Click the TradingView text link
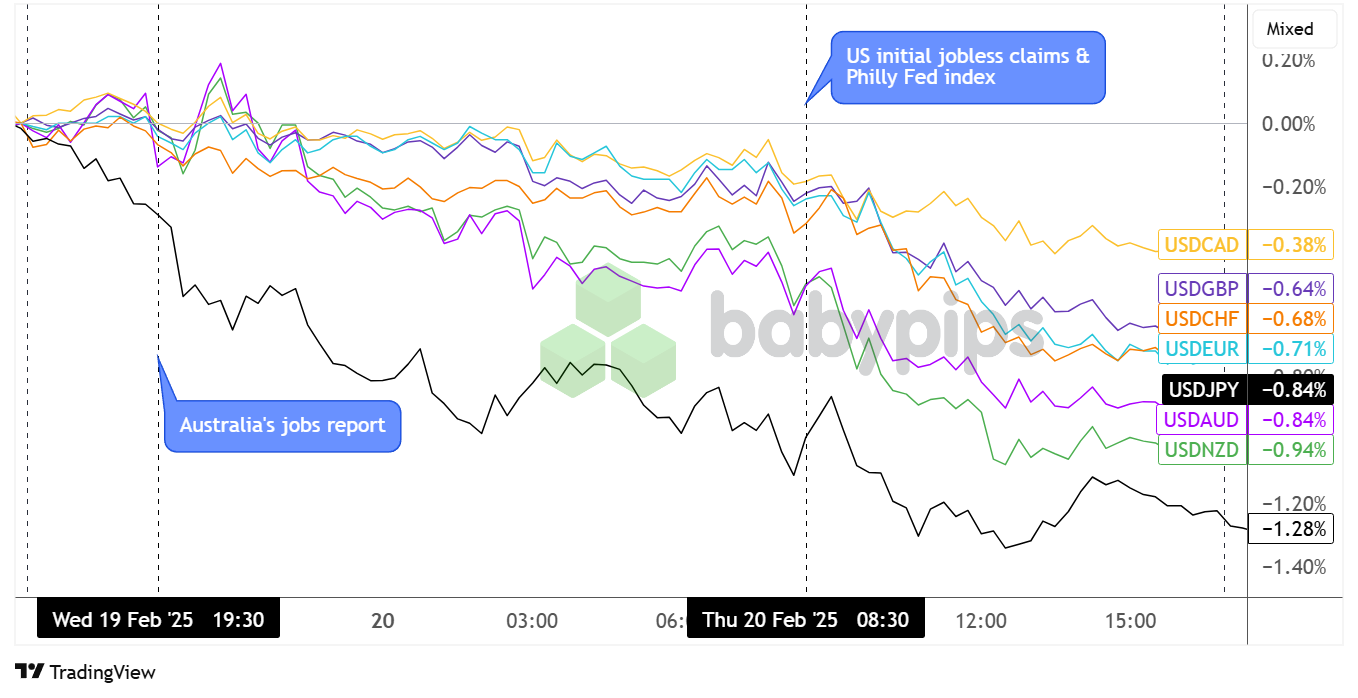 (x=102, y=673)
